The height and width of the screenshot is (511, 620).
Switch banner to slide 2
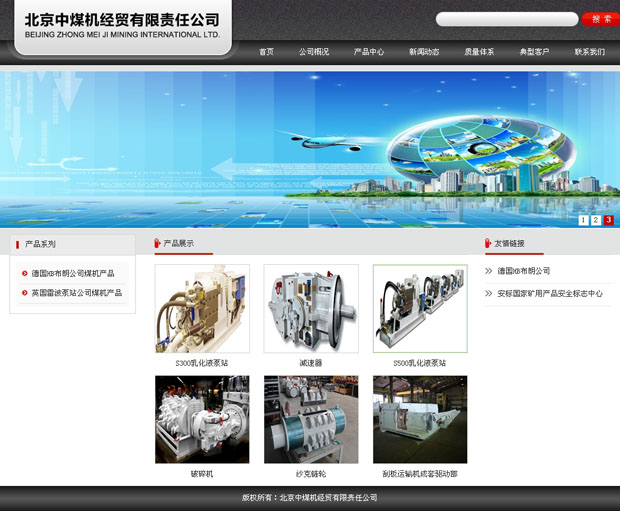tap(596, 220)
